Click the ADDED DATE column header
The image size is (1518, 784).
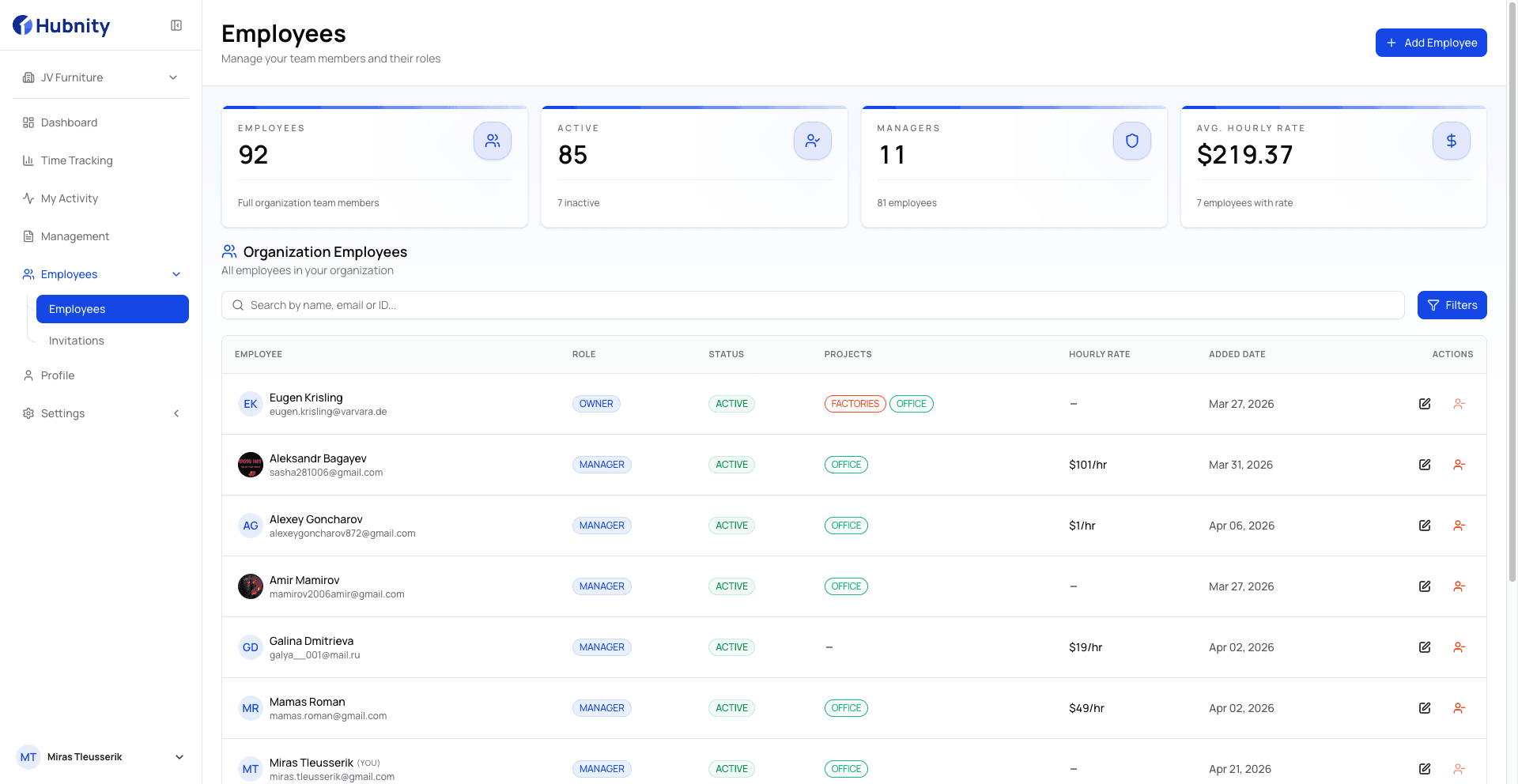[1237, 354]
